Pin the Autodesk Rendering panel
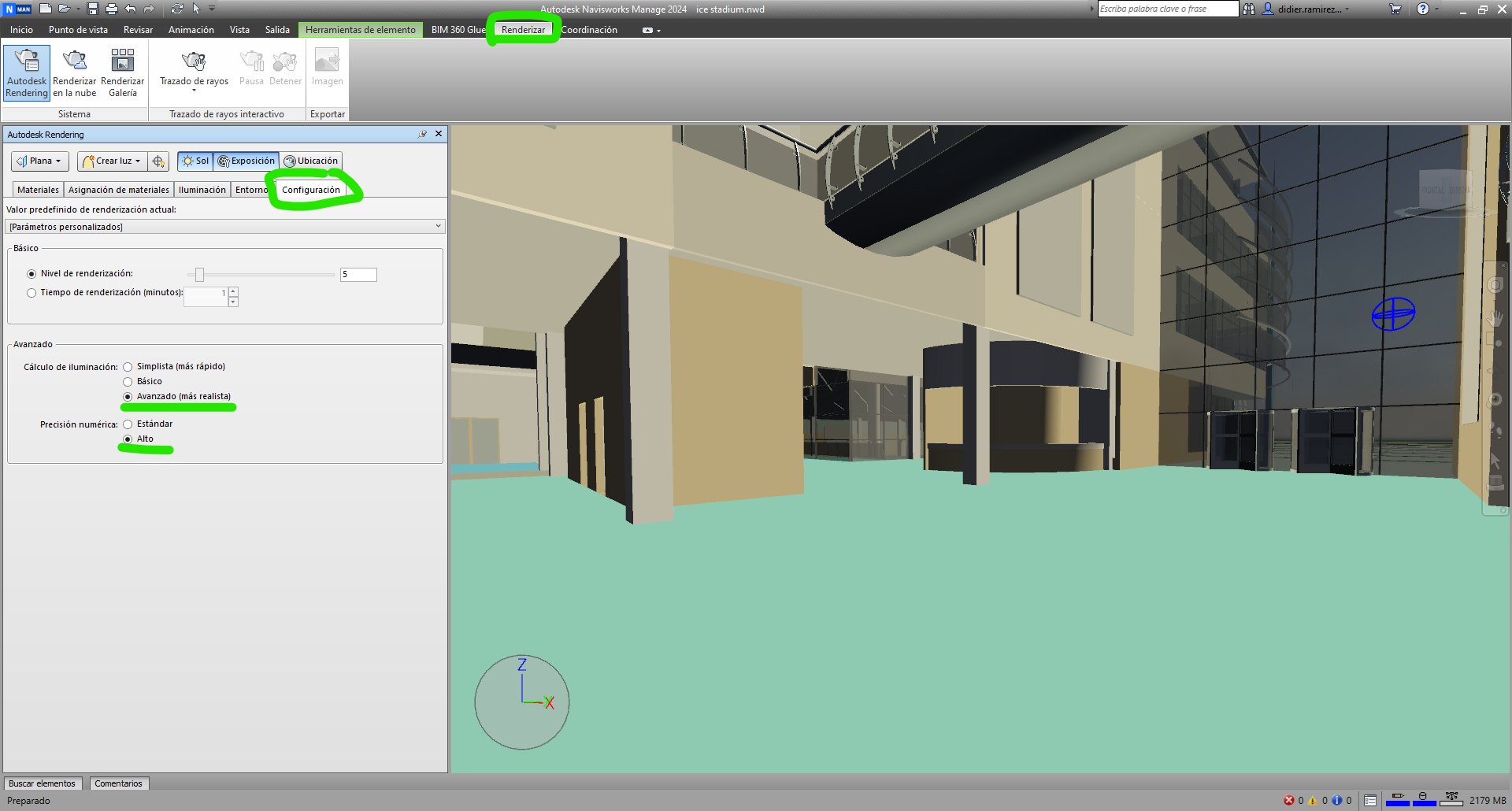This screenshot has width=1512, height=811. (x=423, y=134)
